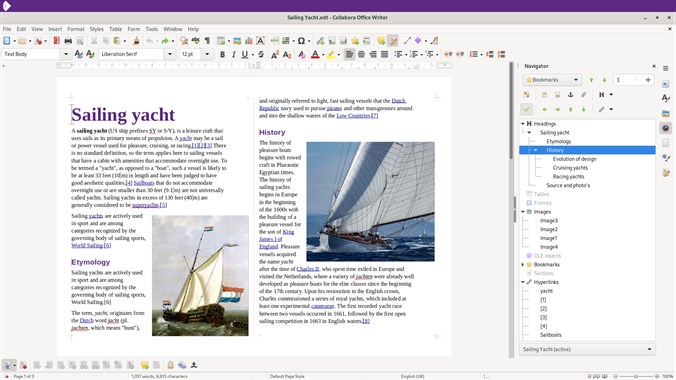Toggle formatting marks pilcrow icon
Image resolution: width=676 pixels, height=380 pixels.
pos(207,41)
